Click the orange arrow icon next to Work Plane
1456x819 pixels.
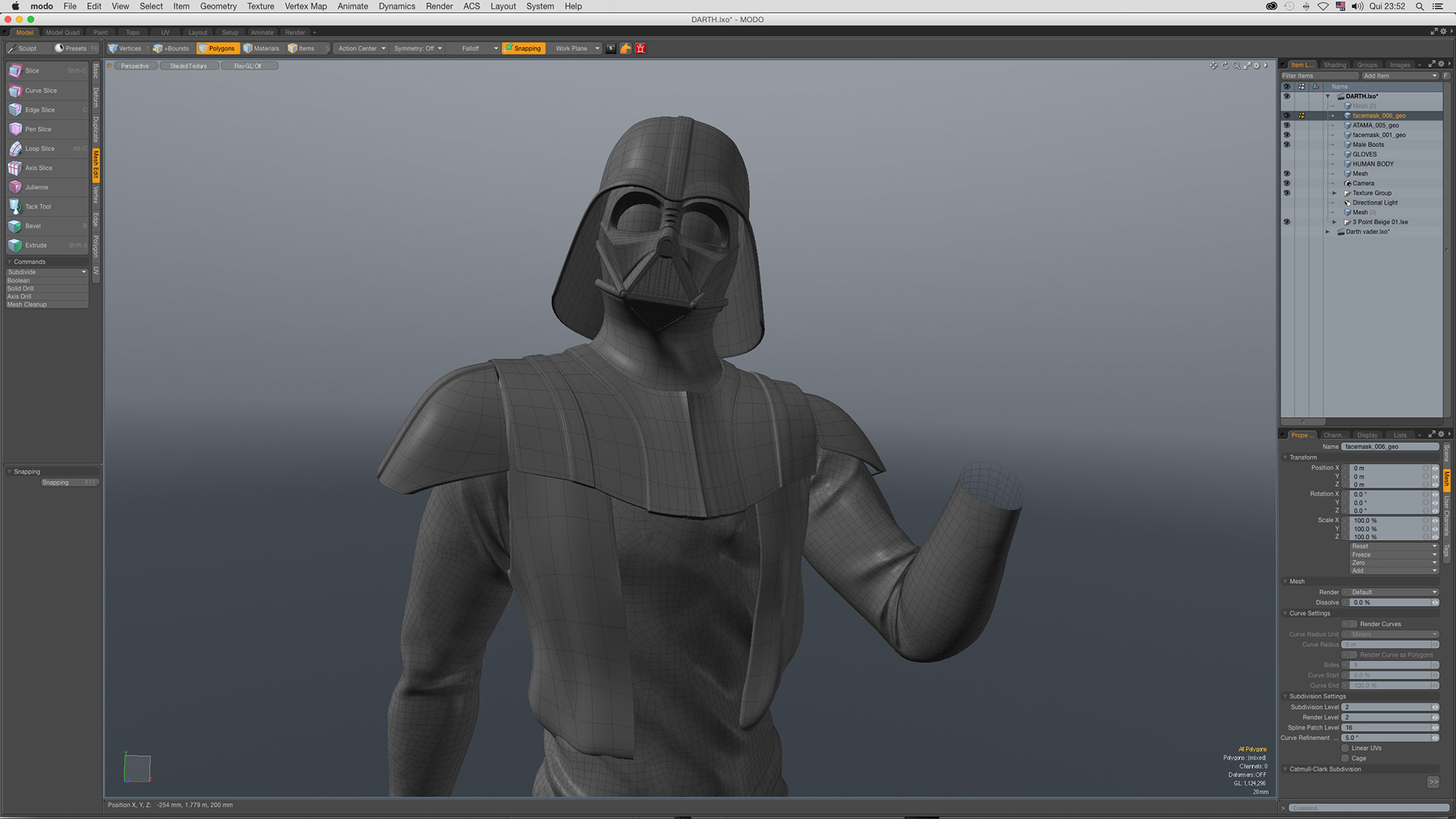tap(626, 49)
